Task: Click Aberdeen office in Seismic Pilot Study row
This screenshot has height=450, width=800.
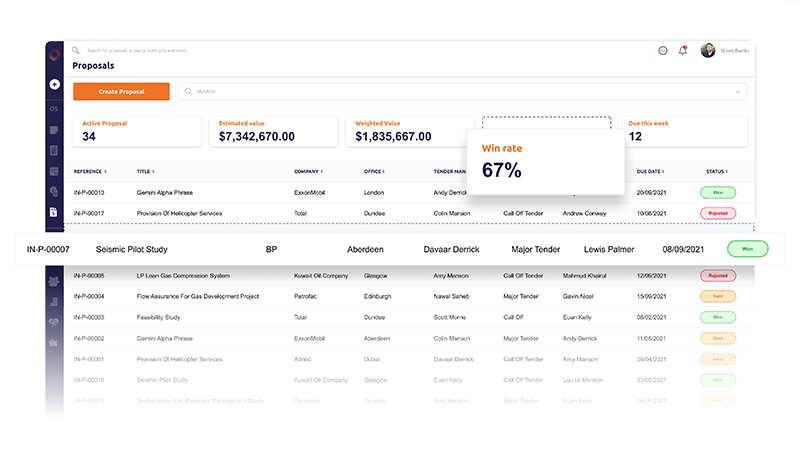Action: click(x=365, y=249)
